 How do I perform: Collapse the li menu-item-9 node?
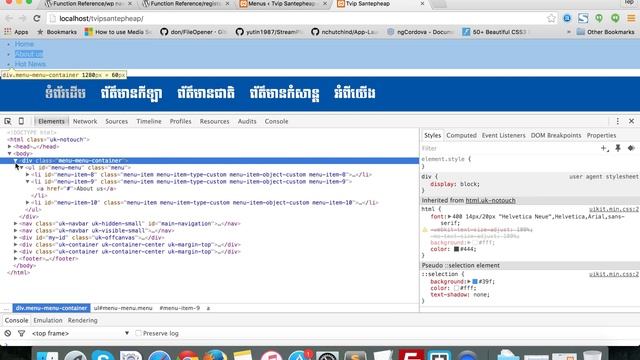tap(28, 182)
